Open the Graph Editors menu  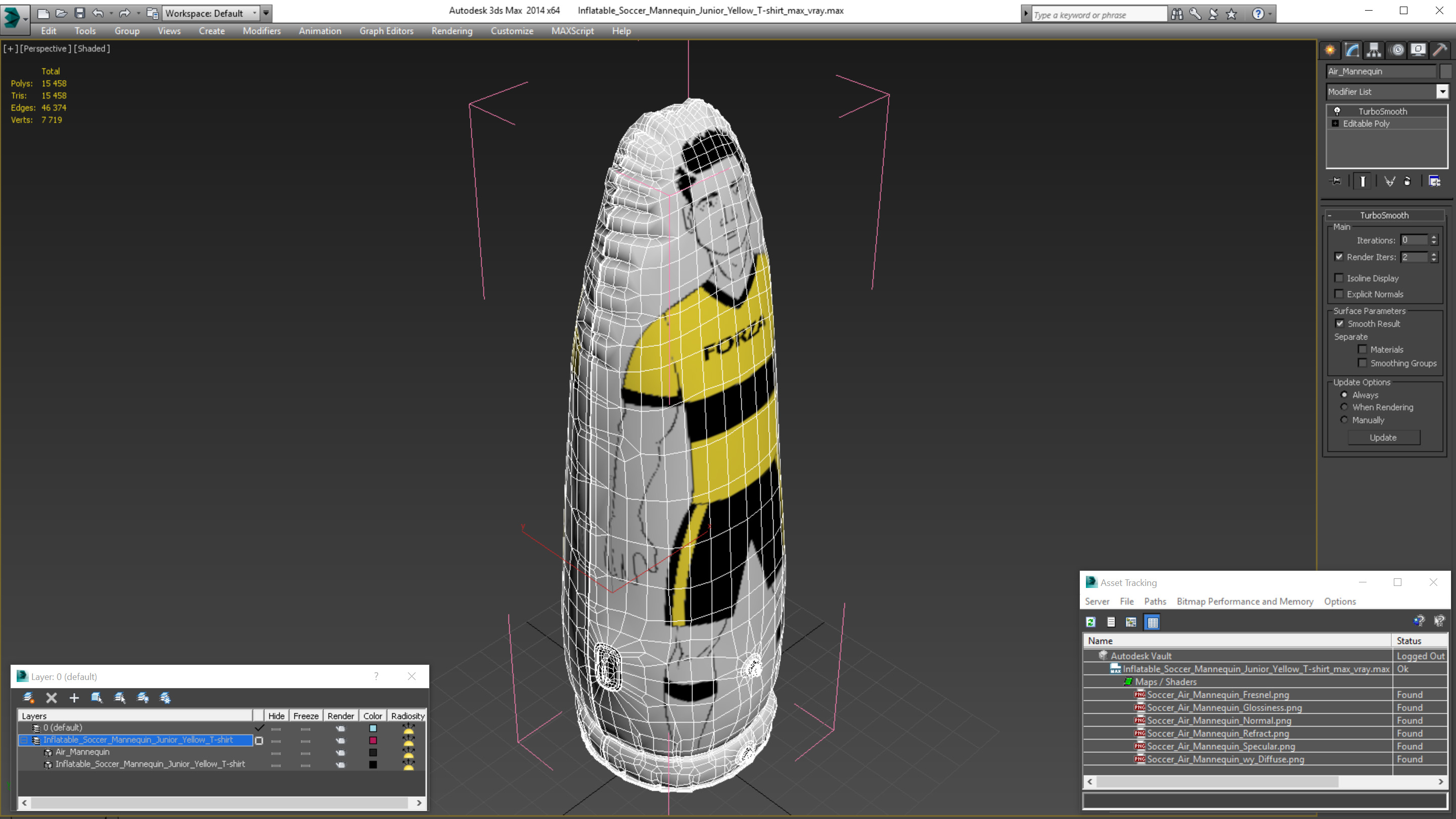387,31
